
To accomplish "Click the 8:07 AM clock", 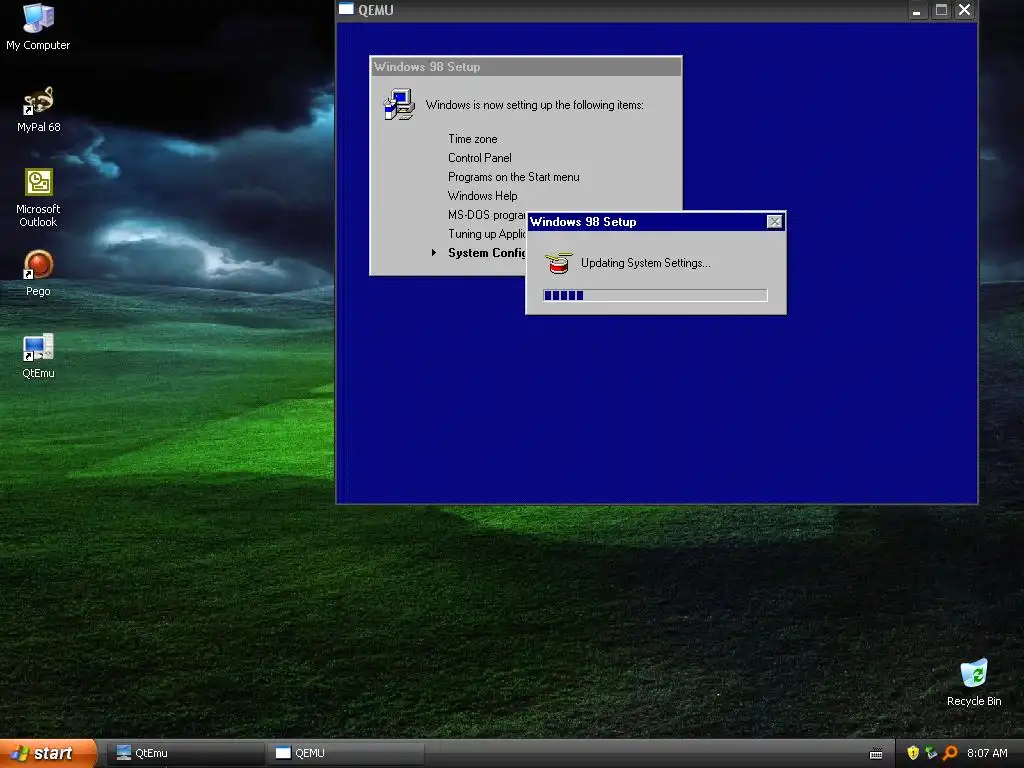I will click(x=987, y=753).
